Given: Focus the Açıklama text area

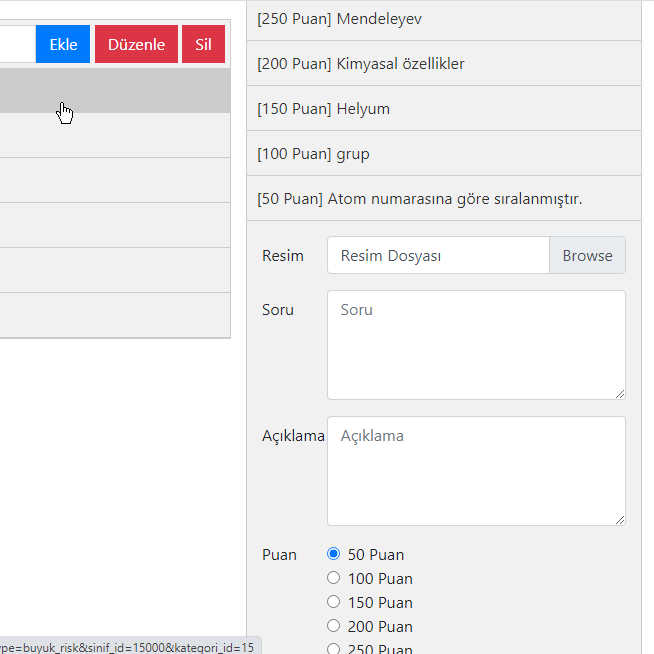Looking at the screenshot, I should tap(476, 471).
